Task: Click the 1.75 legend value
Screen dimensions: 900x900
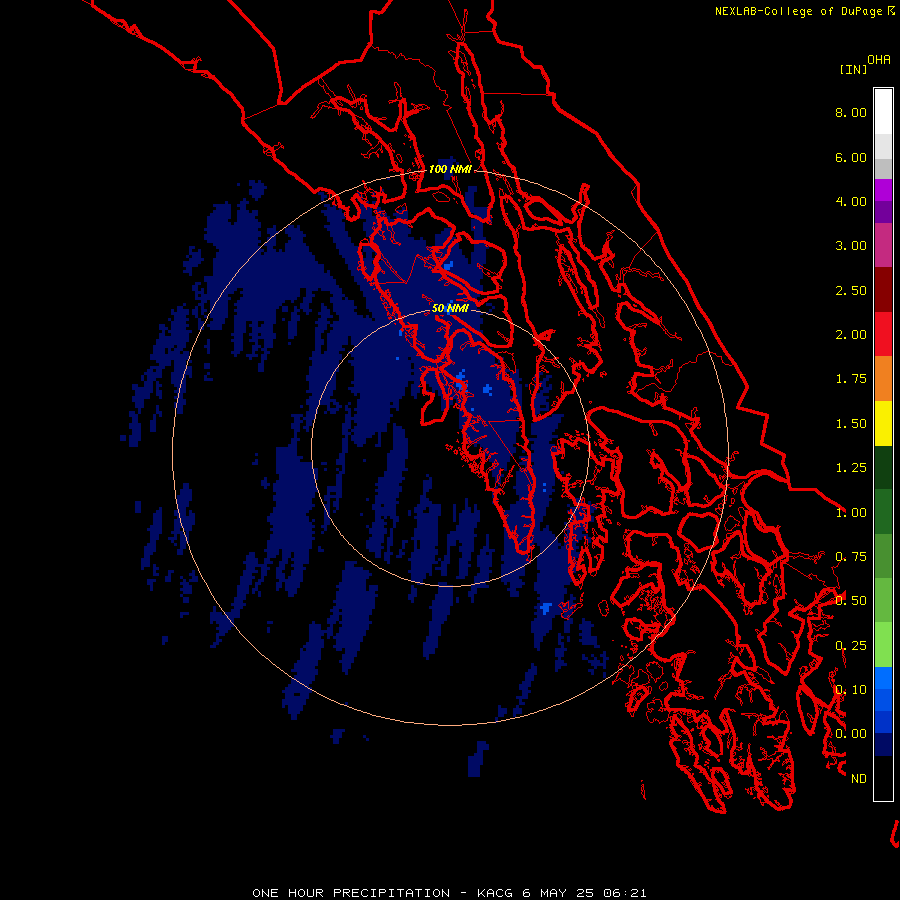Action: tap(851, 379)
